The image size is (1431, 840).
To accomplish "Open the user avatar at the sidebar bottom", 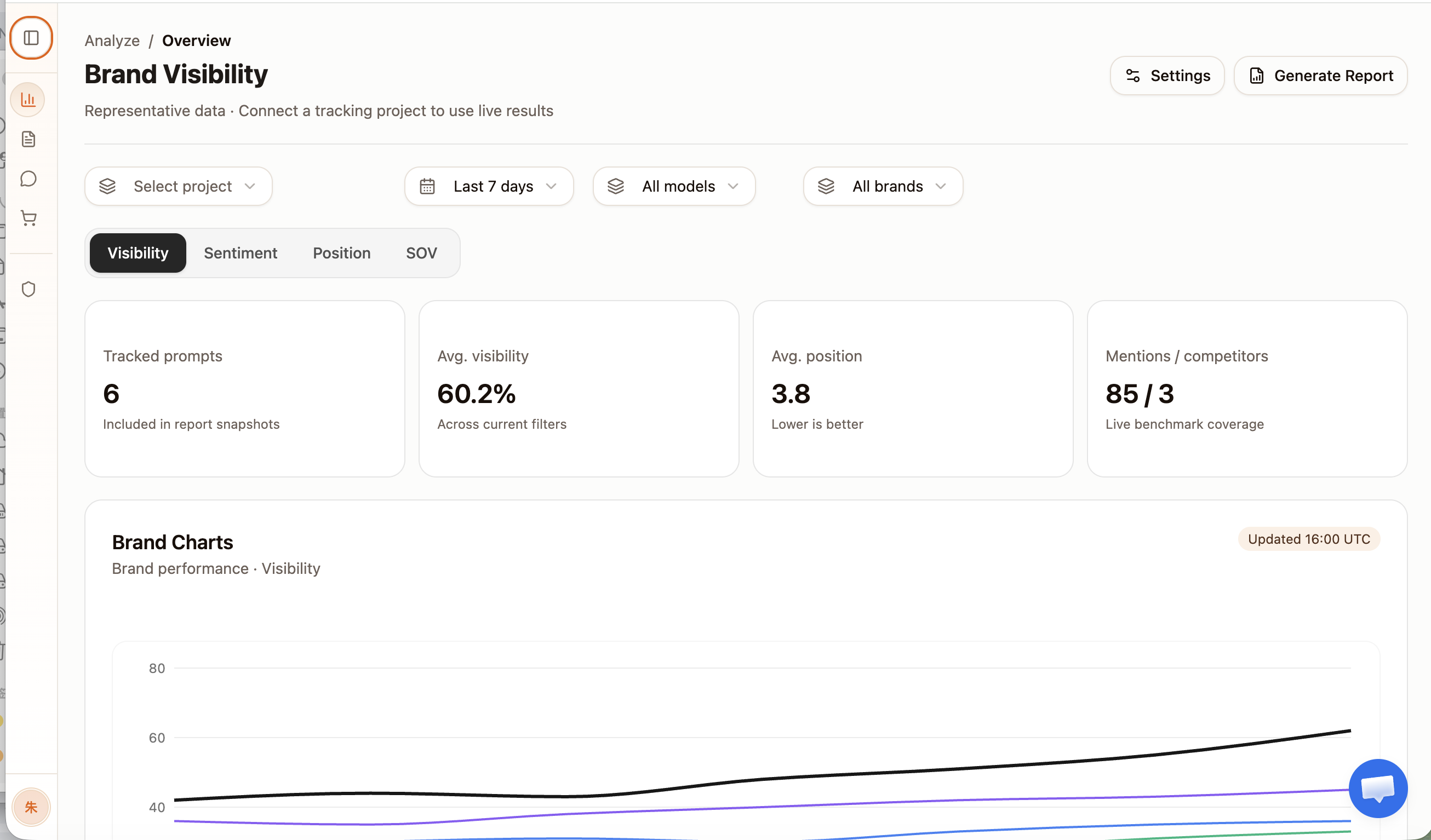I will (x=31, y=807).
